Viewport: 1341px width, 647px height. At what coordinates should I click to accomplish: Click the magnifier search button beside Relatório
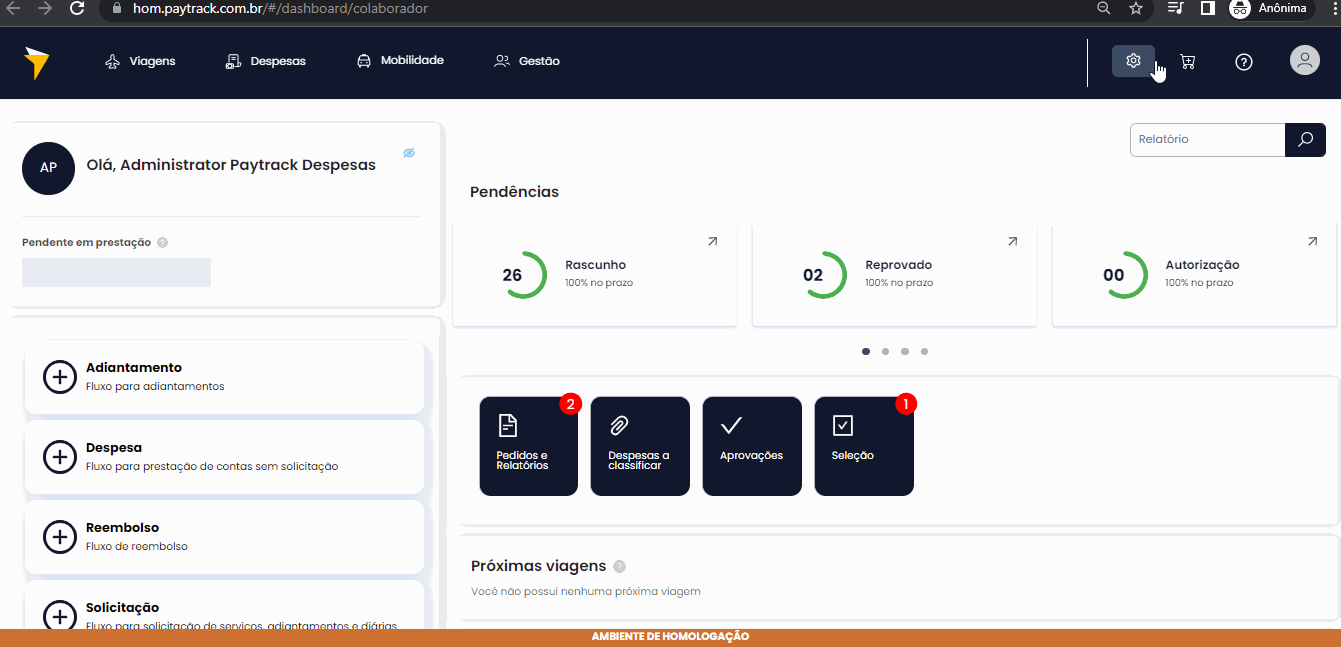(1305, 140)
